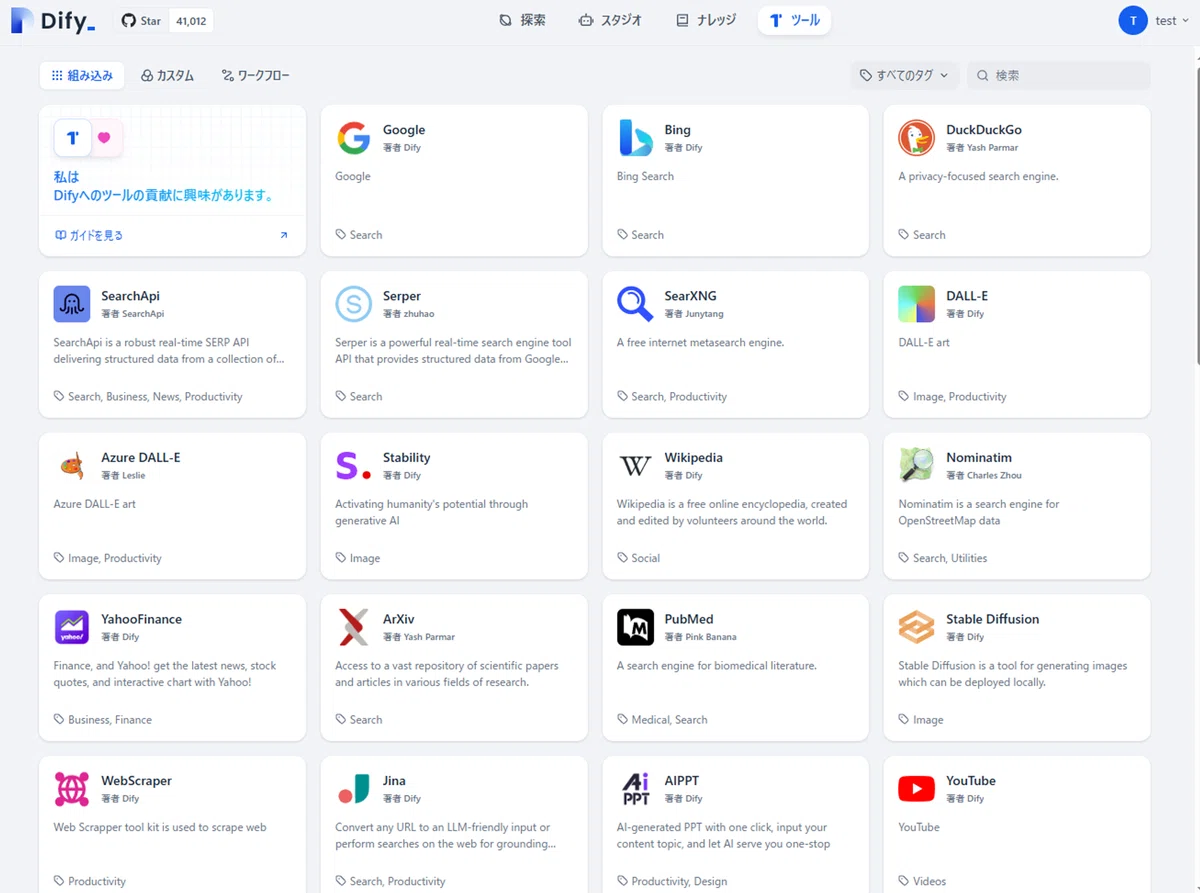Image resolution: width=1200 pixels, height=893 pixels.
Task: Click the Wikipedia W icon
Action: pos(635,466)
